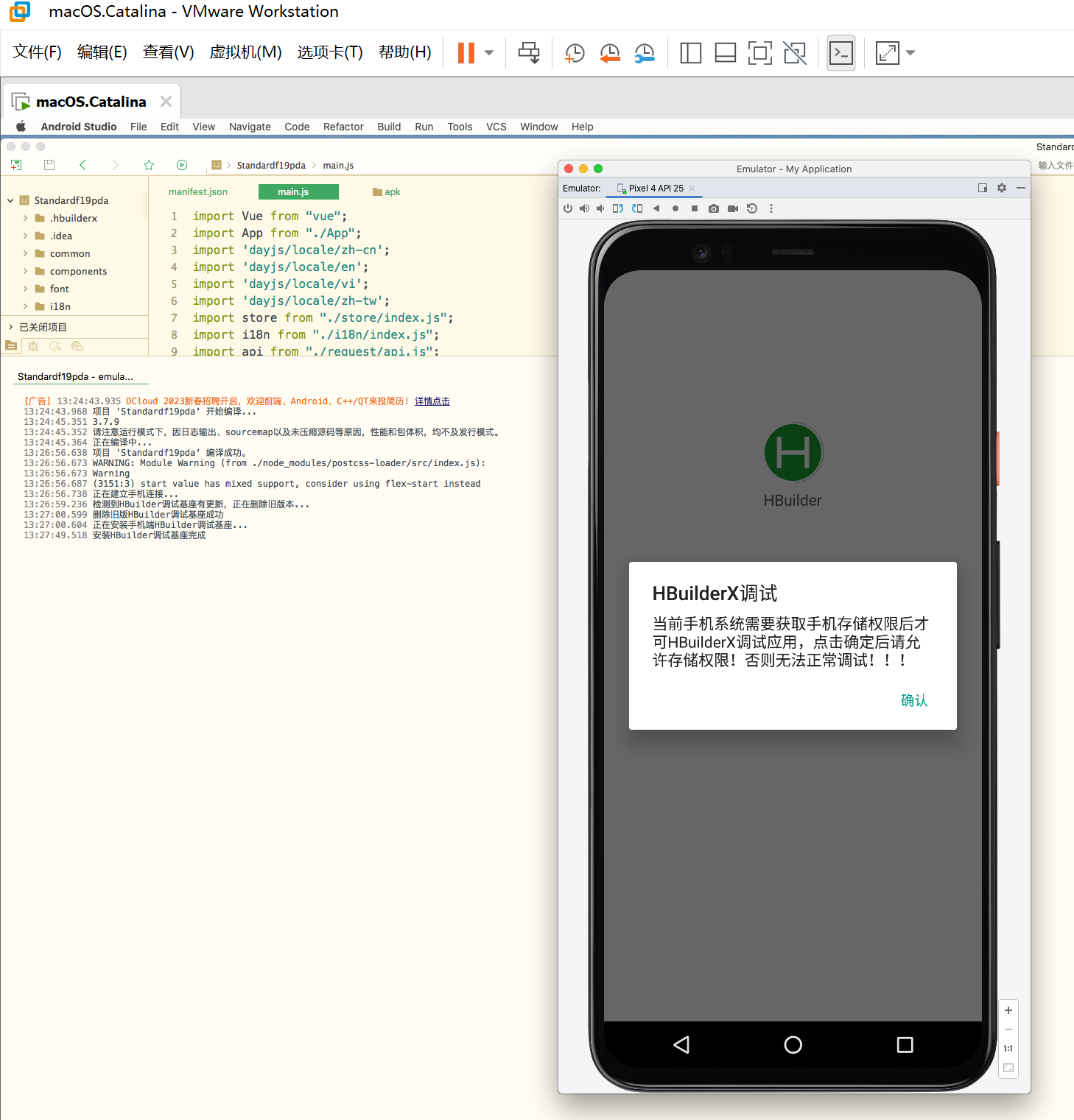
Task: Toggle VMware library sidebar layout icon
Action: (690, 52)
